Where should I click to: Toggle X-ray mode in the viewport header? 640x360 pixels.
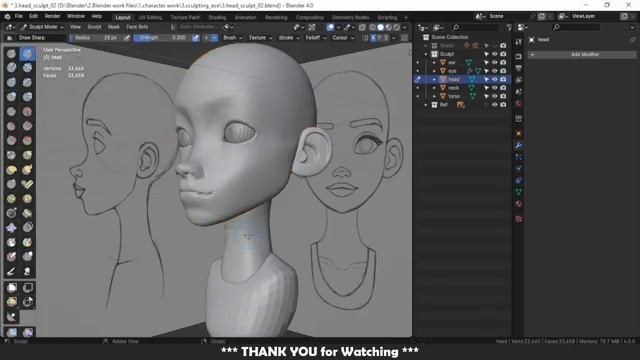point(362,27)
